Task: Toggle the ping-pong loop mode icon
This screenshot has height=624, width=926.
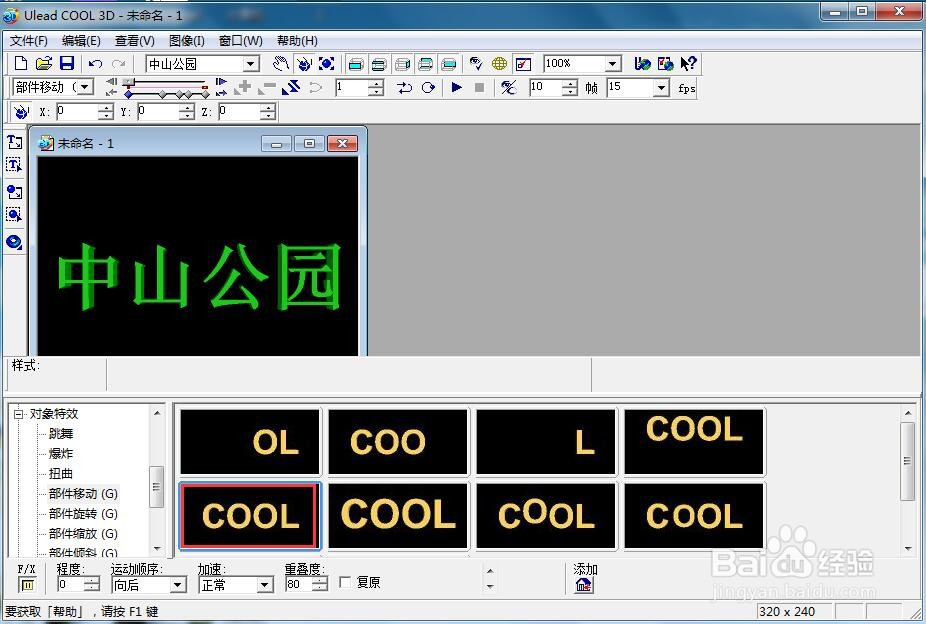Action: 405,87
